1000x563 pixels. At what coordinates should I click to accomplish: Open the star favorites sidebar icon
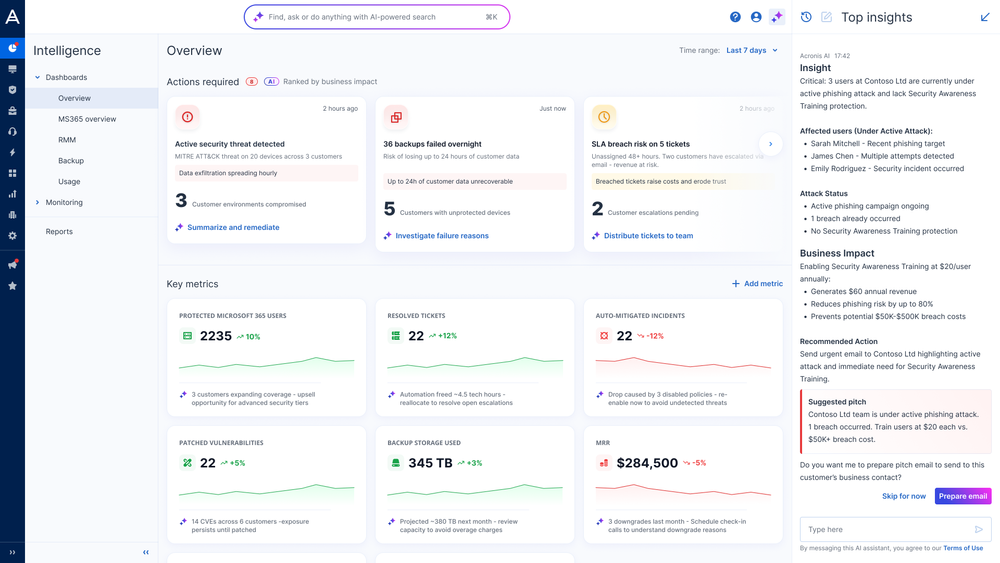pyautogui.click(x=12, y=286)
